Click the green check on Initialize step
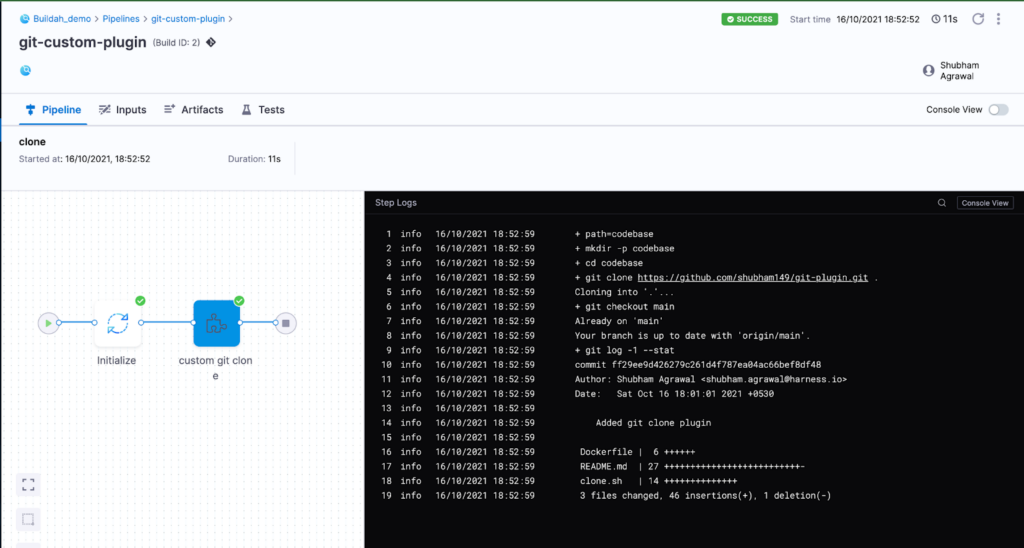Image resolution: width=1024 pixels, height=548 pixels. (140, 300)
